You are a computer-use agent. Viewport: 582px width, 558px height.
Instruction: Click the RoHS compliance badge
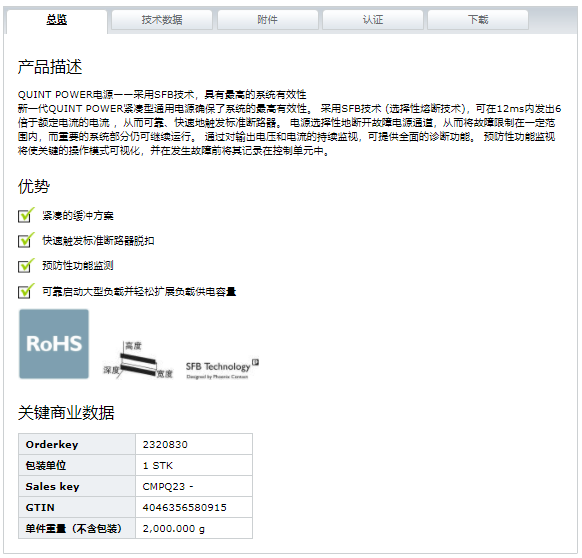coord(54,344)
